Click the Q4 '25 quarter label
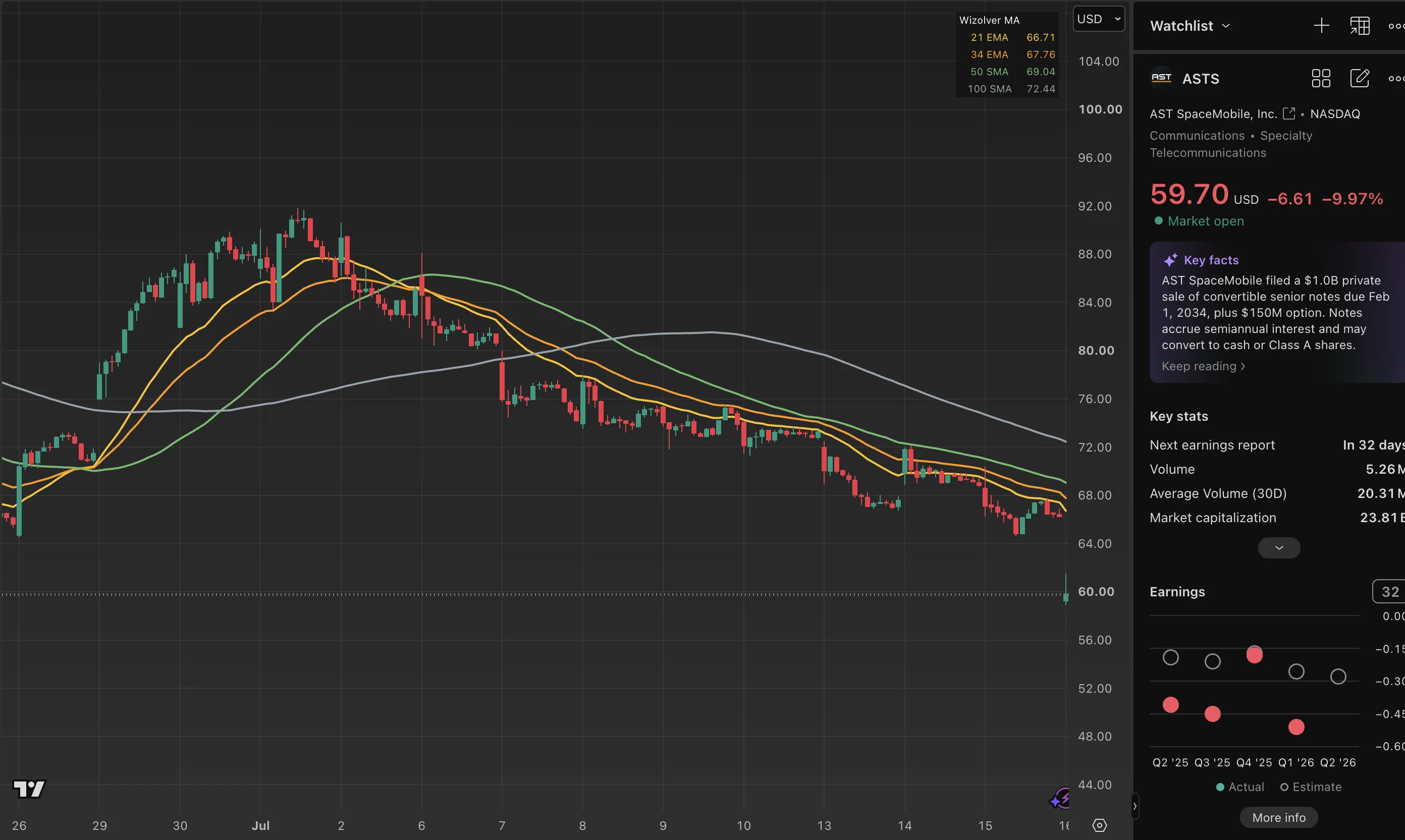This screenshot has height=840, width=1405. 1254,762
